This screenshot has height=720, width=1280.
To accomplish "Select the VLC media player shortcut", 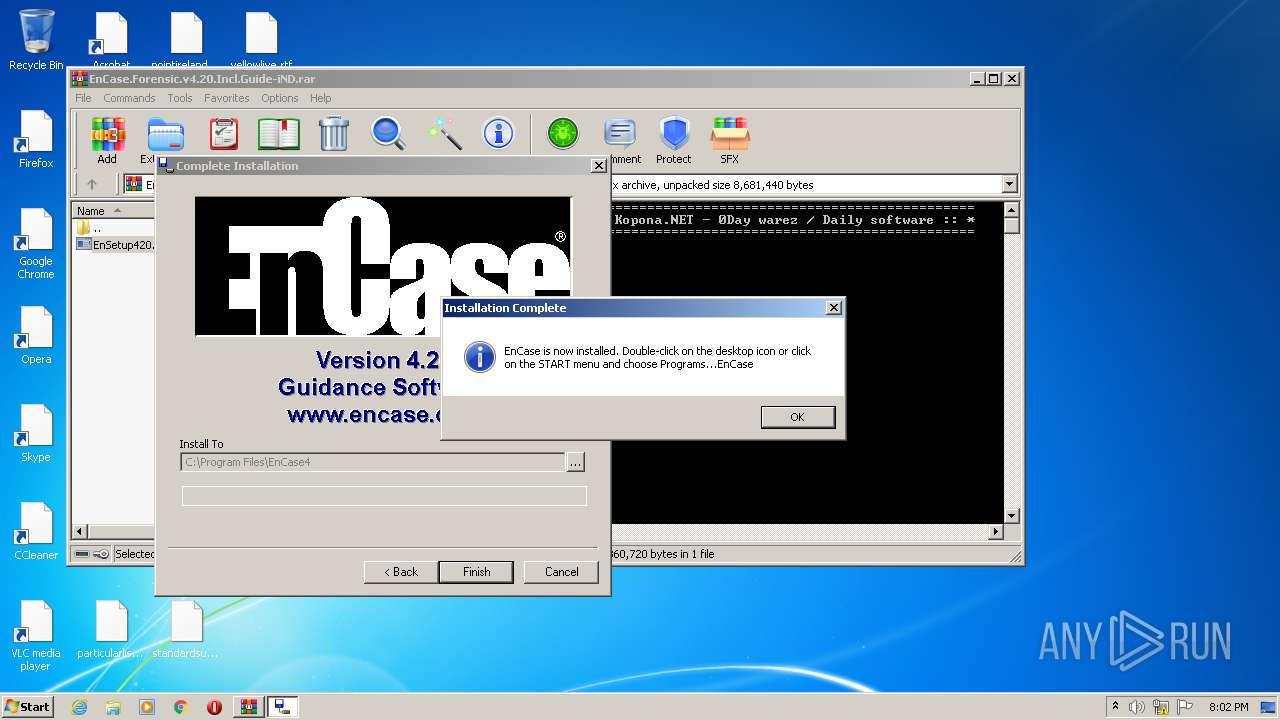I will click(36, 636).
